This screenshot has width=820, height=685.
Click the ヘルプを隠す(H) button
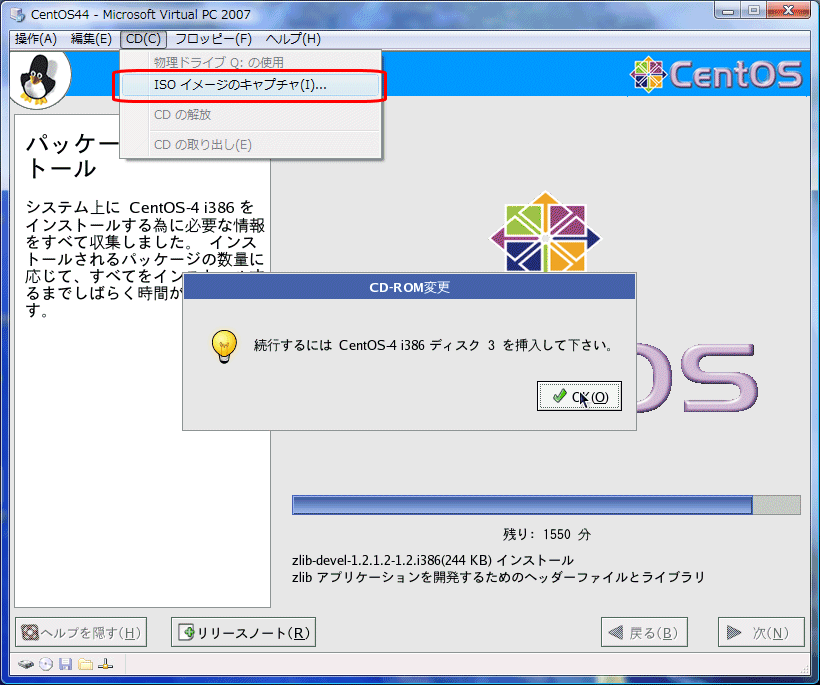pyautogui.click(x=81, y=633)
